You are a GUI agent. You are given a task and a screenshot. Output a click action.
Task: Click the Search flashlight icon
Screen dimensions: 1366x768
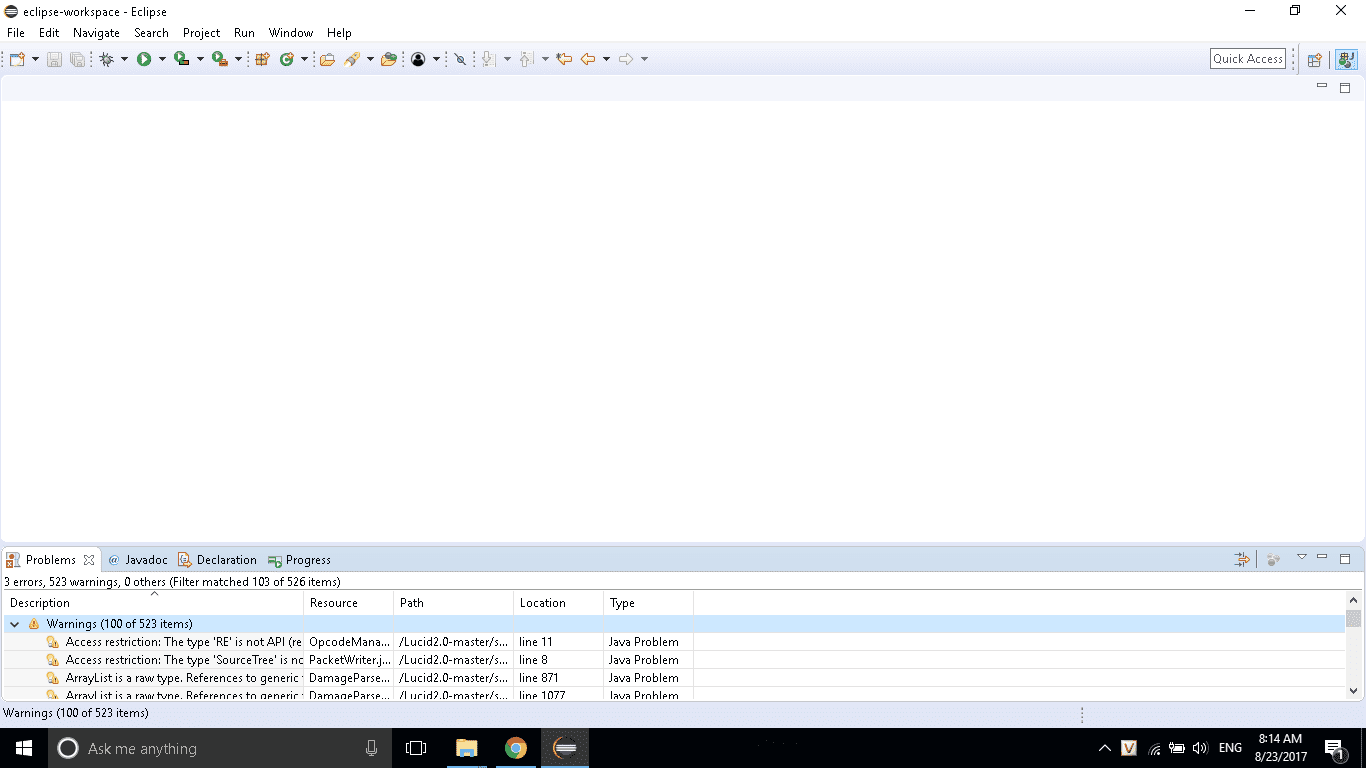point(352,59)
